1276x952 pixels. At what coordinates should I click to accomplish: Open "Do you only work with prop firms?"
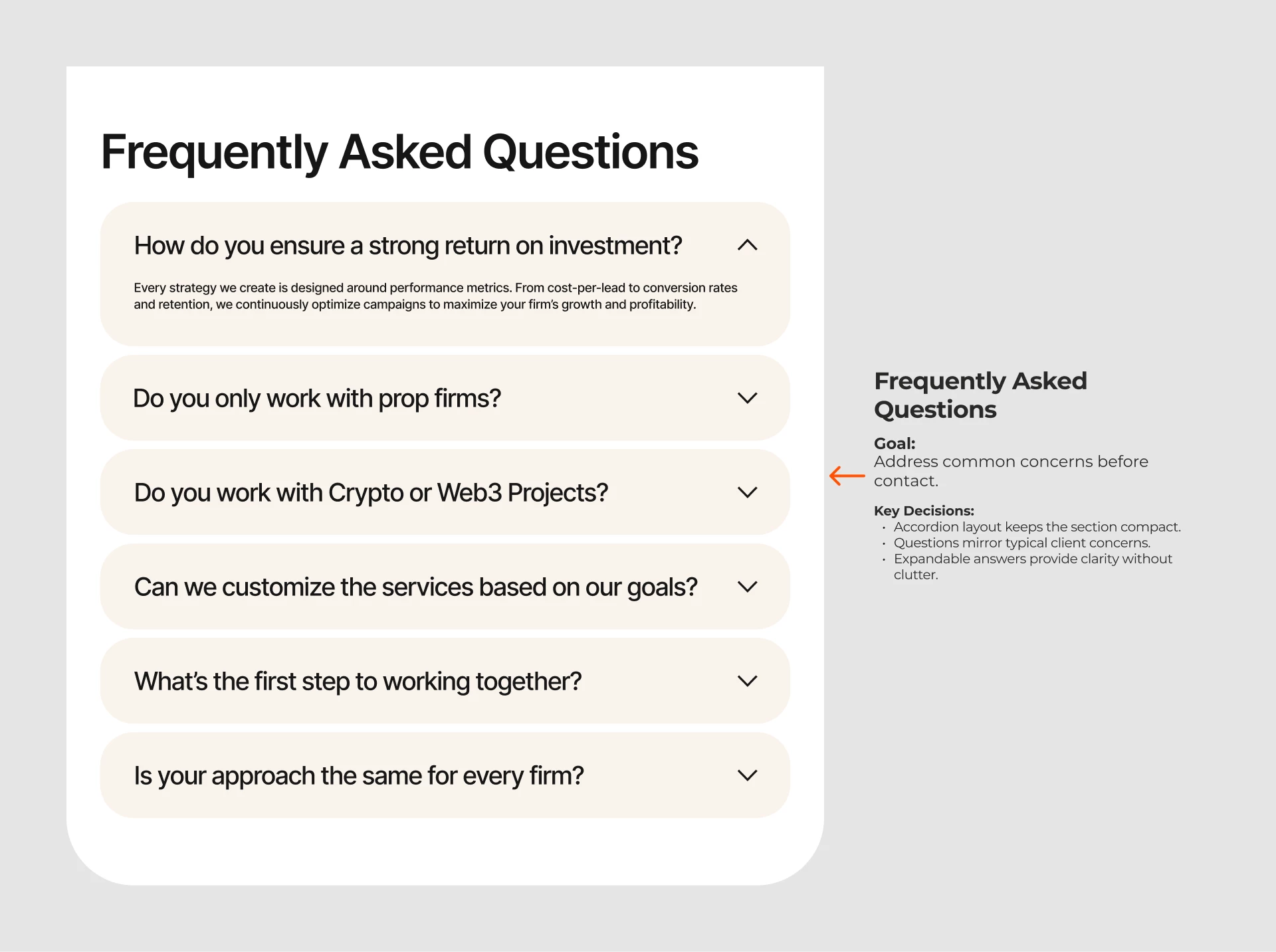pyautogui.click(x=316, y=399)
